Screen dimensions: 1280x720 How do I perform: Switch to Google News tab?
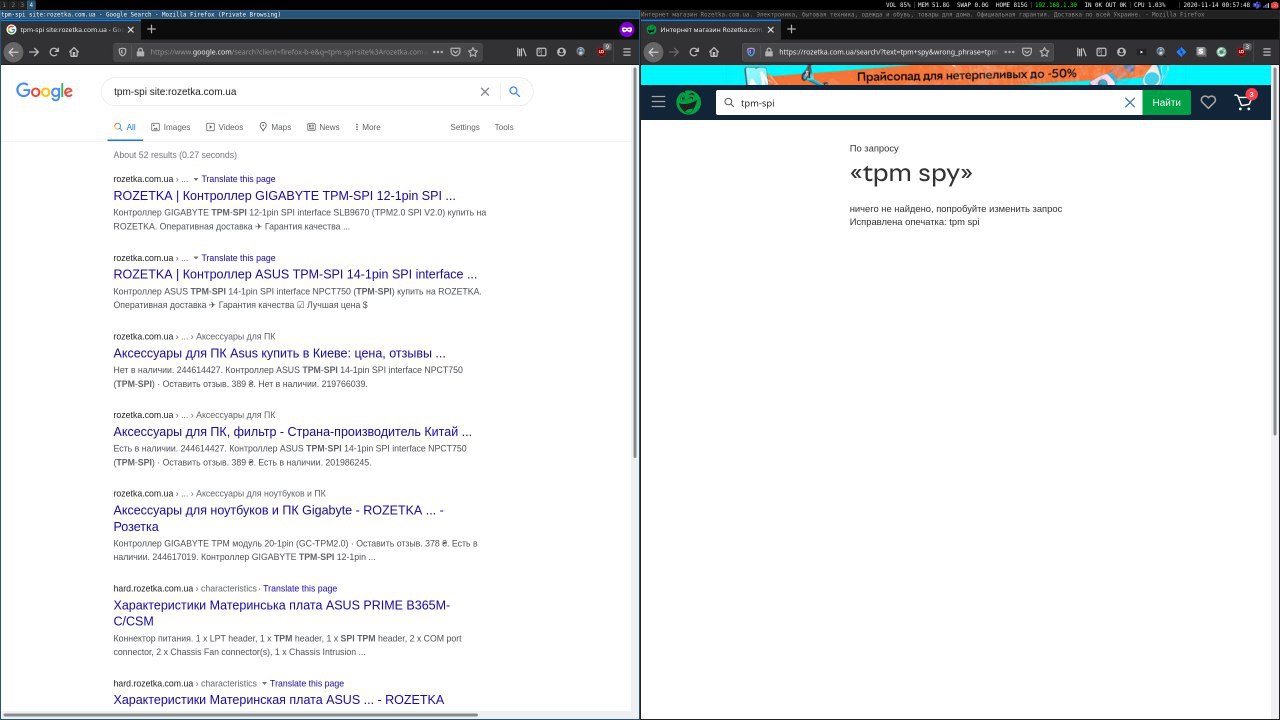click(x=323, y=127)
